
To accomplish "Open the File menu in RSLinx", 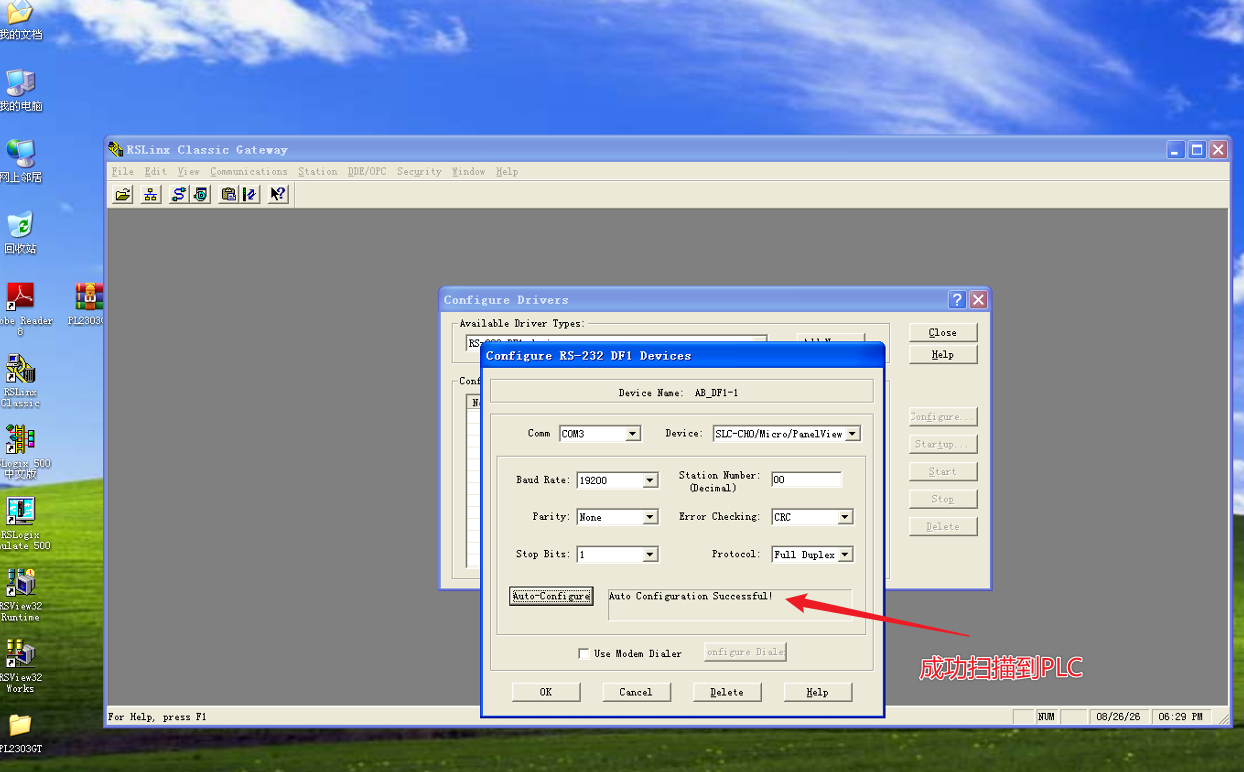I will tap(122, 172).
